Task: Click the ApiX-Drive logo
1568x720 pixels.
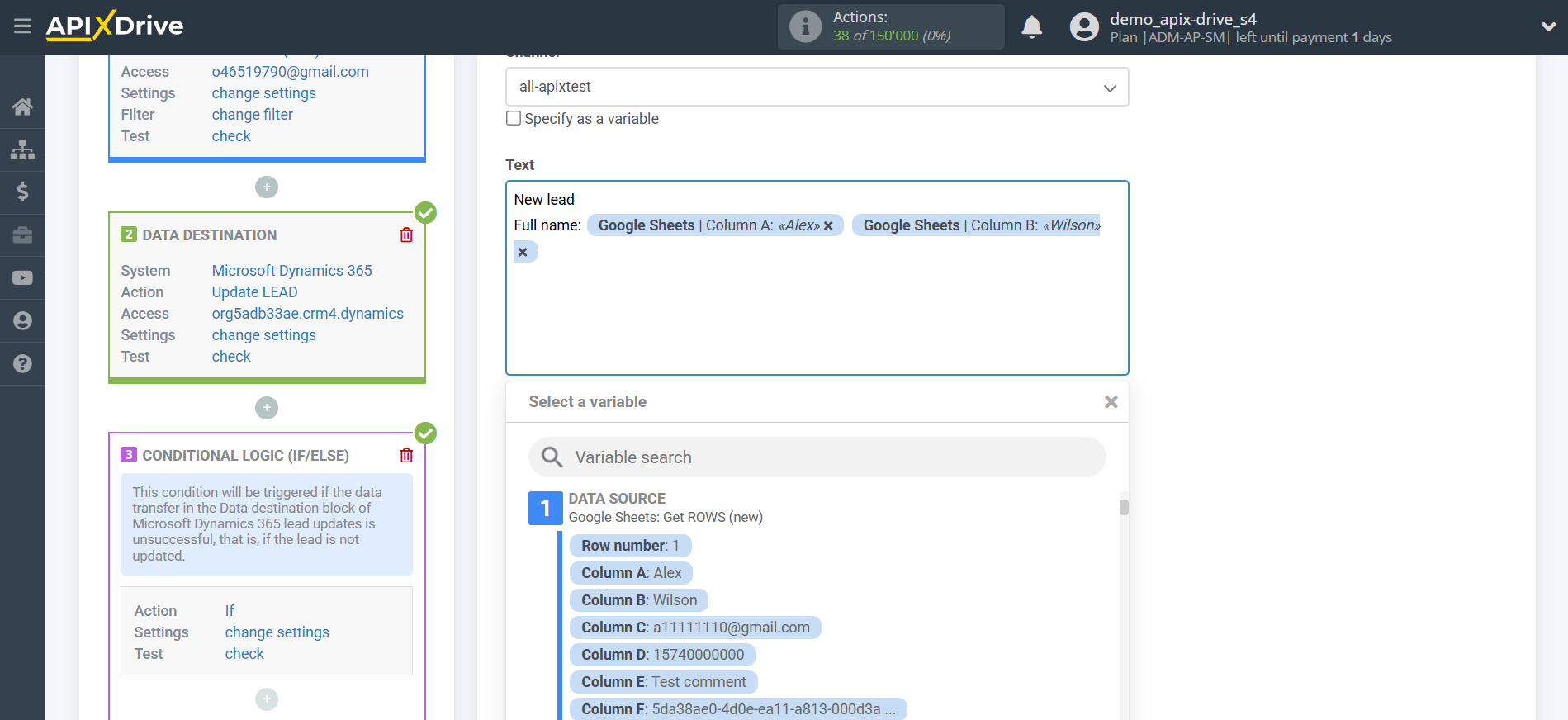Action: click(115, 26)
